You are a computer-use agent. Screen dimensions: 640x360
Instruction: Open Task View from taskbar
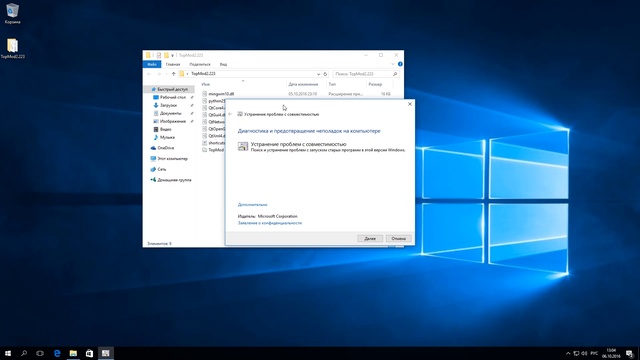pyautogui.click(x=40, y=353)
